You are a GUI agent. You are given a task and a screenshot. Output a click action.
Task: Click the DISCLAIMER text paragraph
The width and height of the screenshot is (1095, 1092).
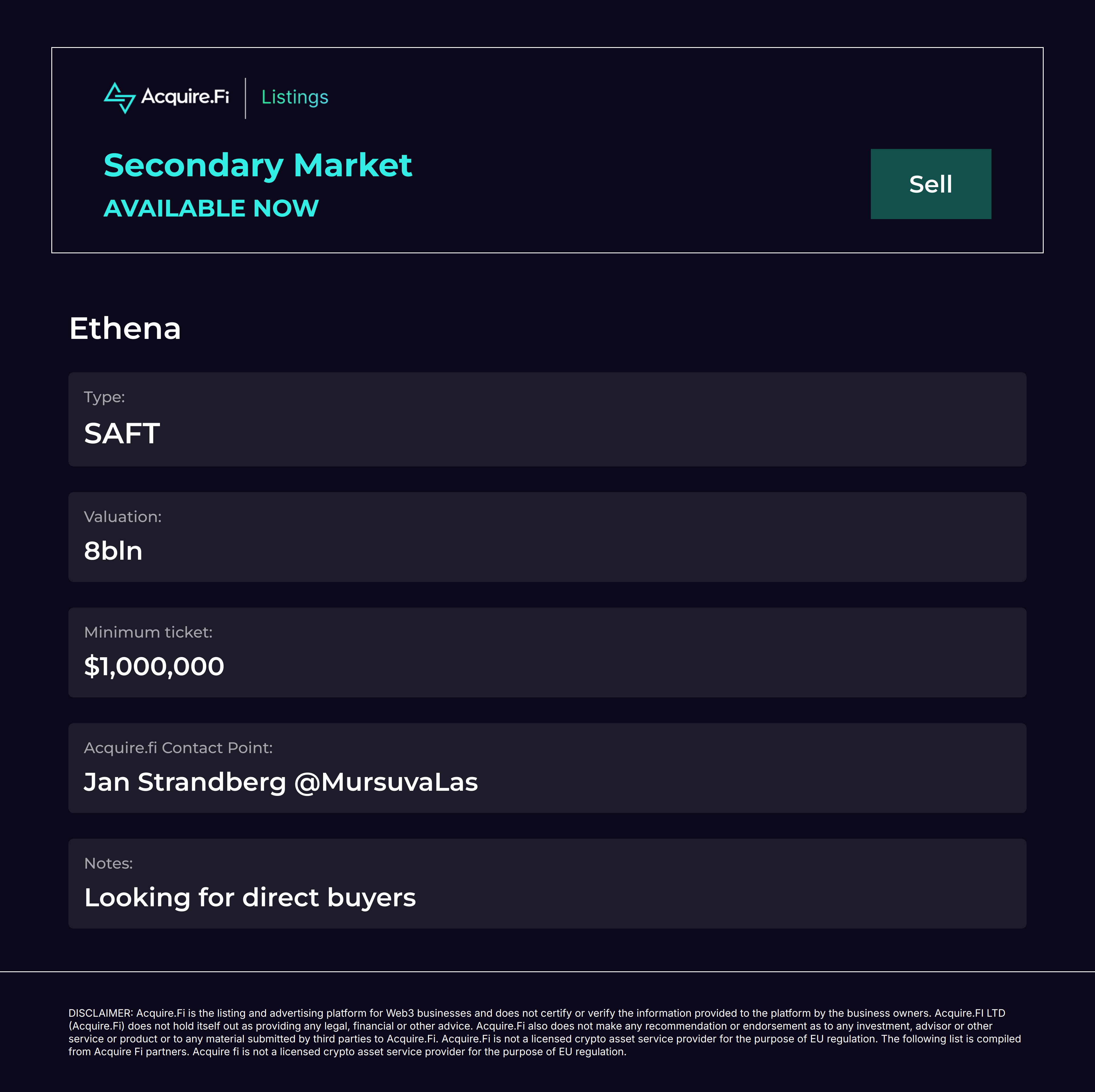point(544,1032)
